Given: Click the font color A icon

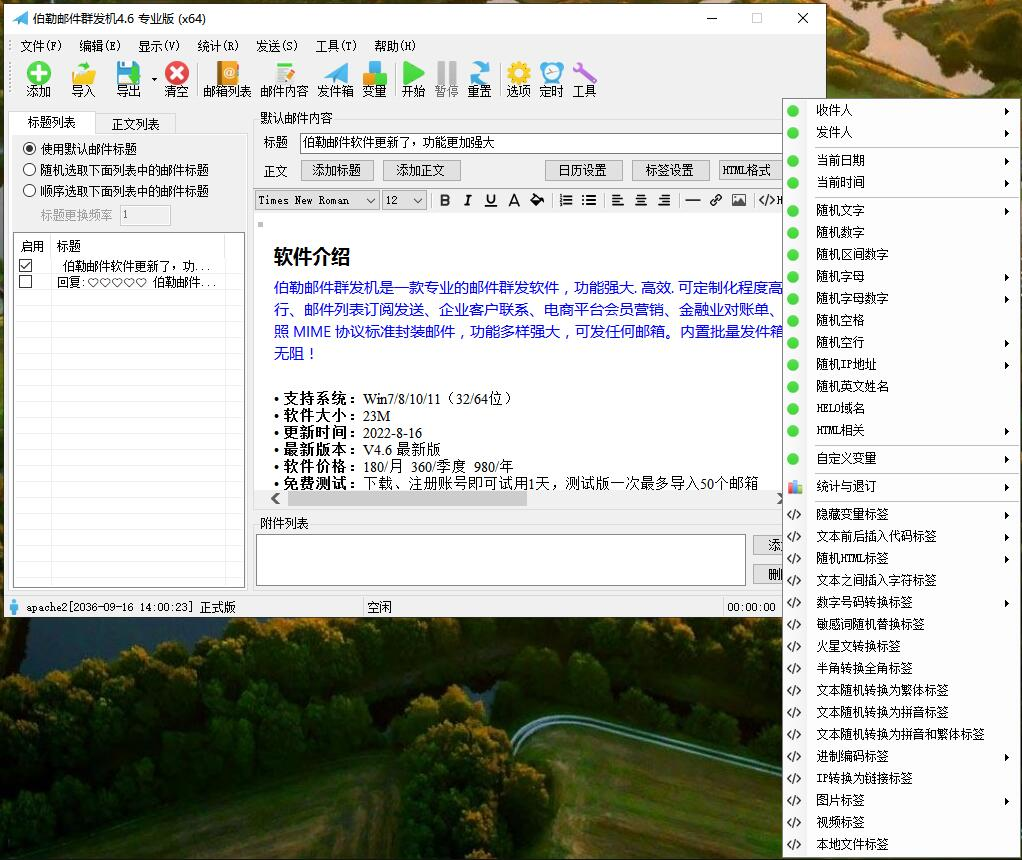Looking at the screenshot, I should (514, 200).
